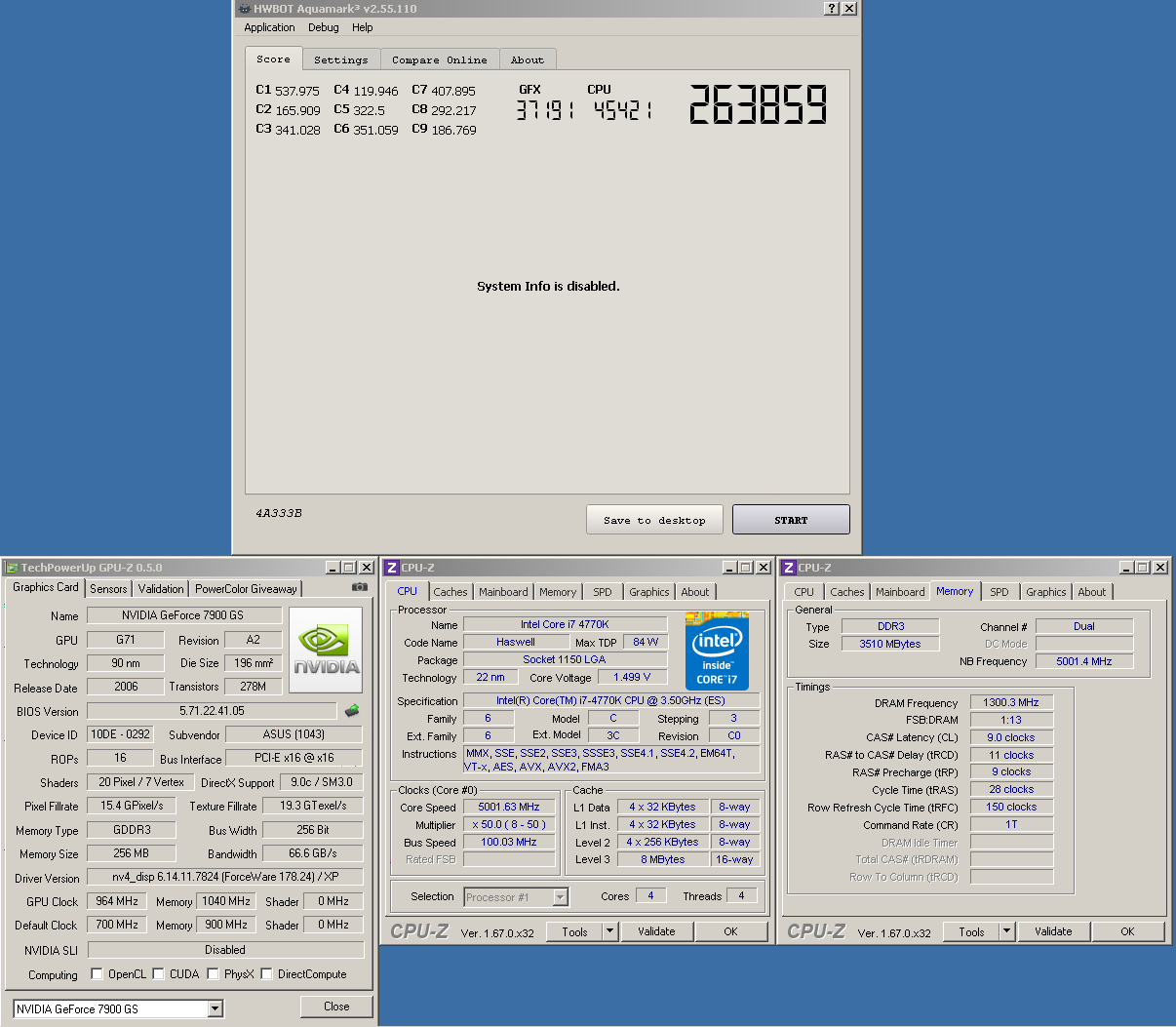
Task: Click the BIOS save chip icon in GPU-Z
Action: pos(352,710)
